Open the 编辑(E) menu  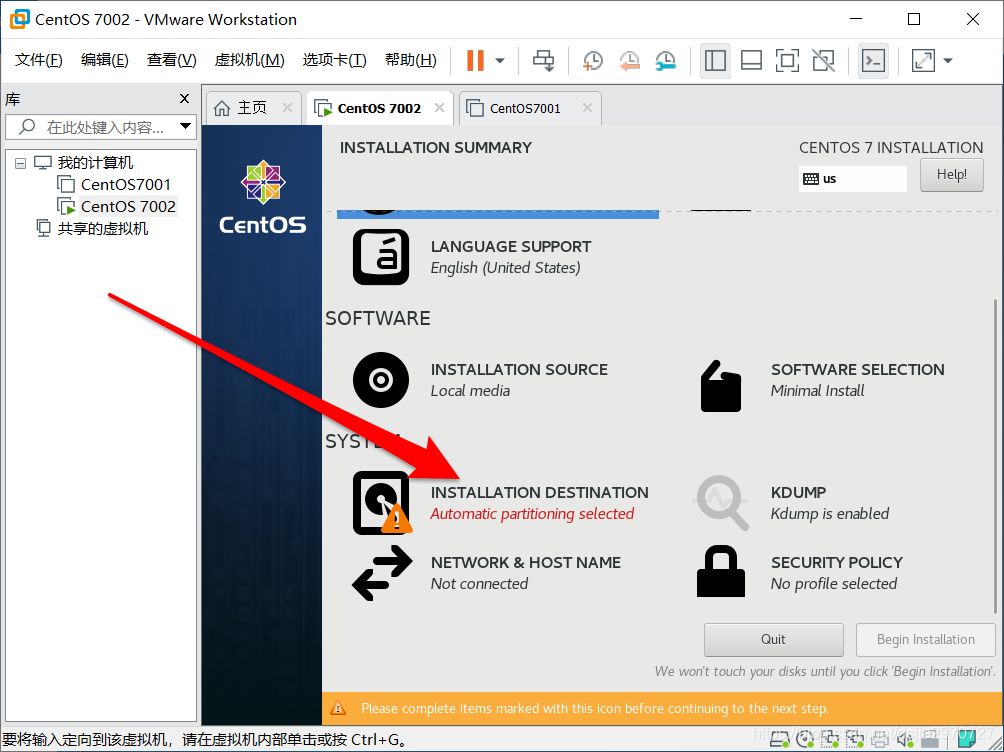pyautogui.click(x=104, y=60)
